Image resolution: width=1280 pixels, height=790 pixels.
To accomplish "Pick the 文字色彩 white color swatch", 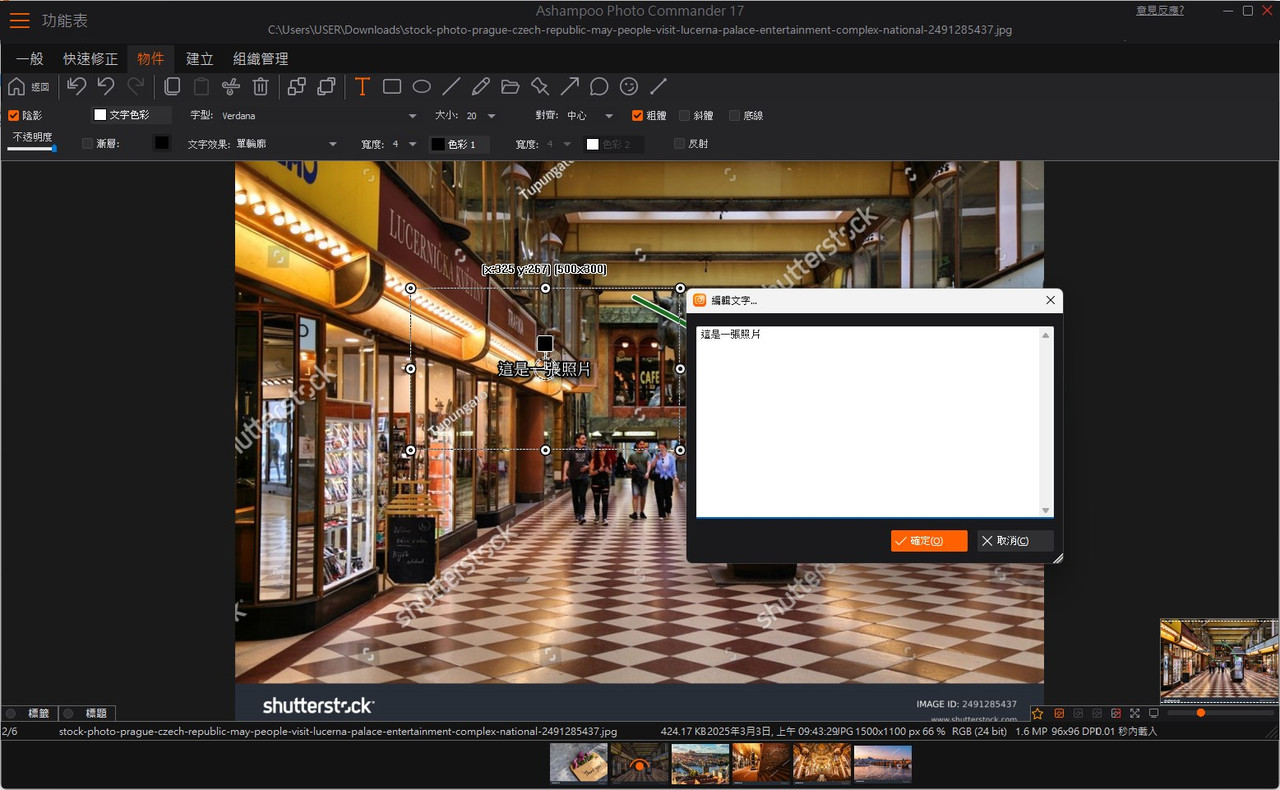I will point(100,116).
